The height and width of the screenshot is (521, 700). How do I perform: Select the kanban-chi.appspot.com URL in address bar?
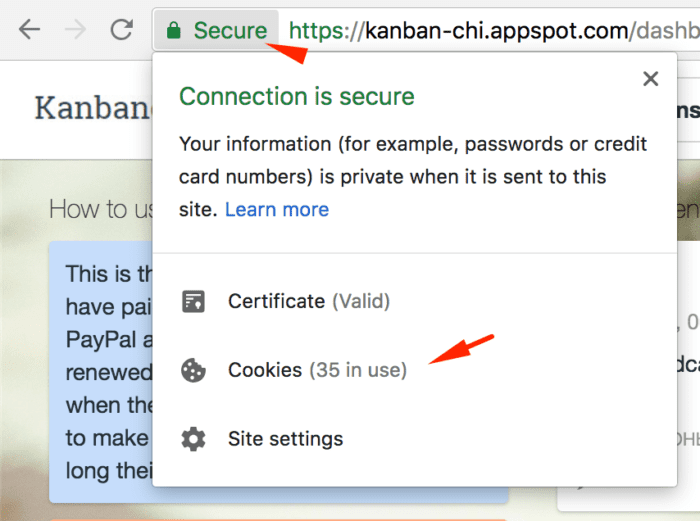coord(493,30)
